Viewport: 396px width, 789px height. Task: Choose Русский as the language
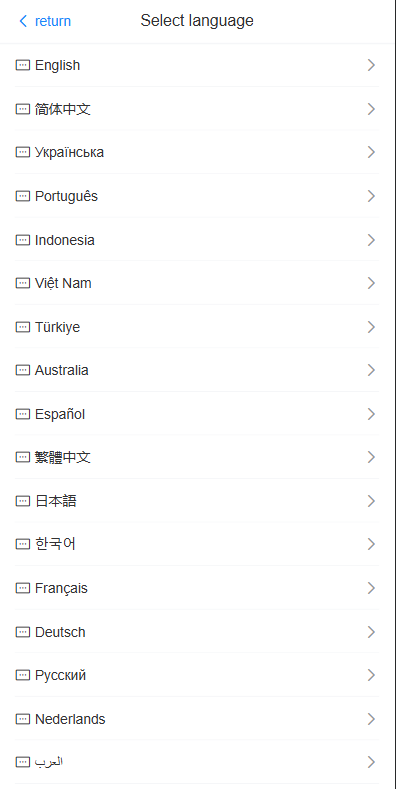(x=197, y=675)
